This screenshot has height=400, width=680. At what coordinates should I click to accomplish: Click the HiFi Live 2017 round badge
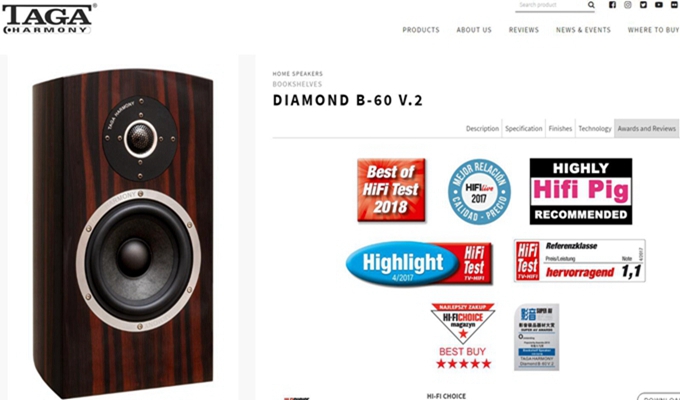tap(479, 191)
